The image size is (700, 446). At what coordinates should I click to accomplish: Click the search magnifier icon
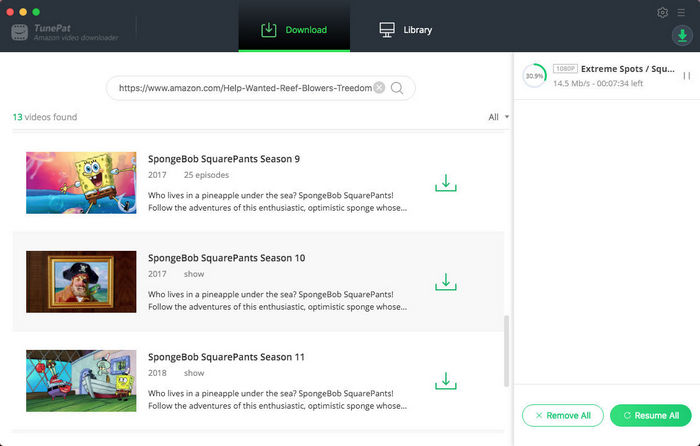click(398, 88)
